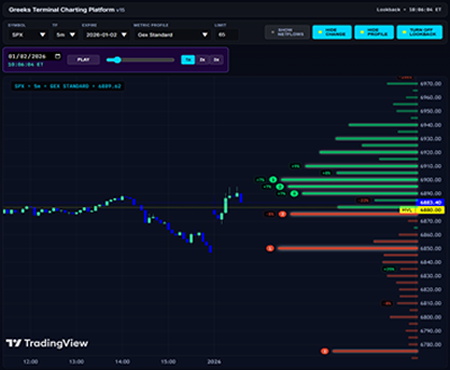Click the green rank badge at the 6890 bar
The width and height of the screenshot is (450, 370).
click(294, 193)
